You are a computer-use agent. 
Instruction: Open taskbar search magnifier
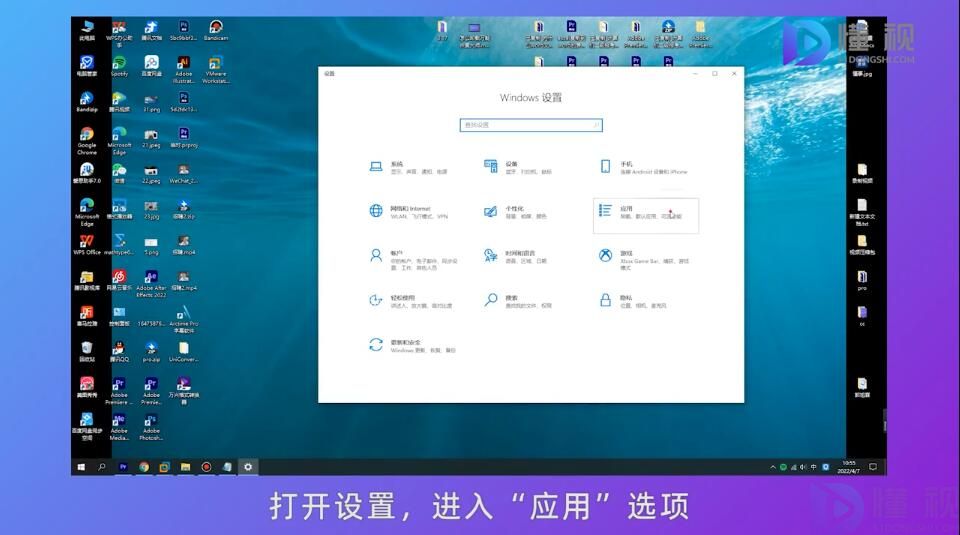pos(102,467)
